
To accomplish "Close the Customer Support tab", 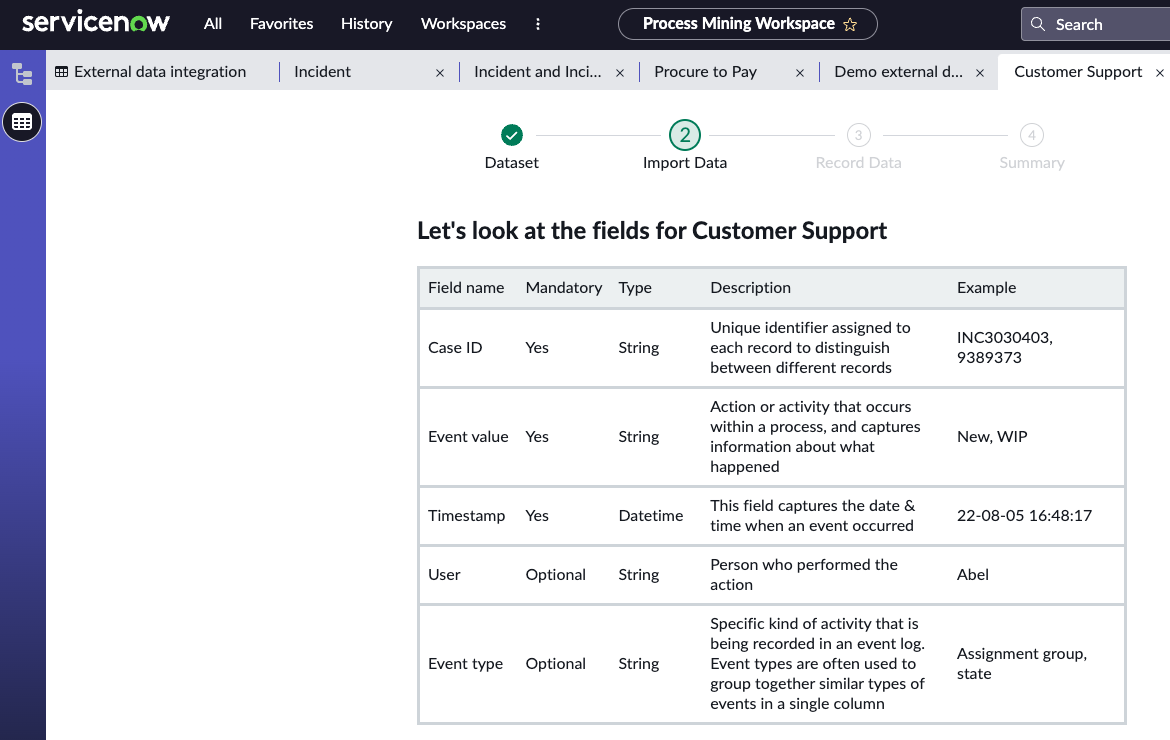I will coord(1160,73).
